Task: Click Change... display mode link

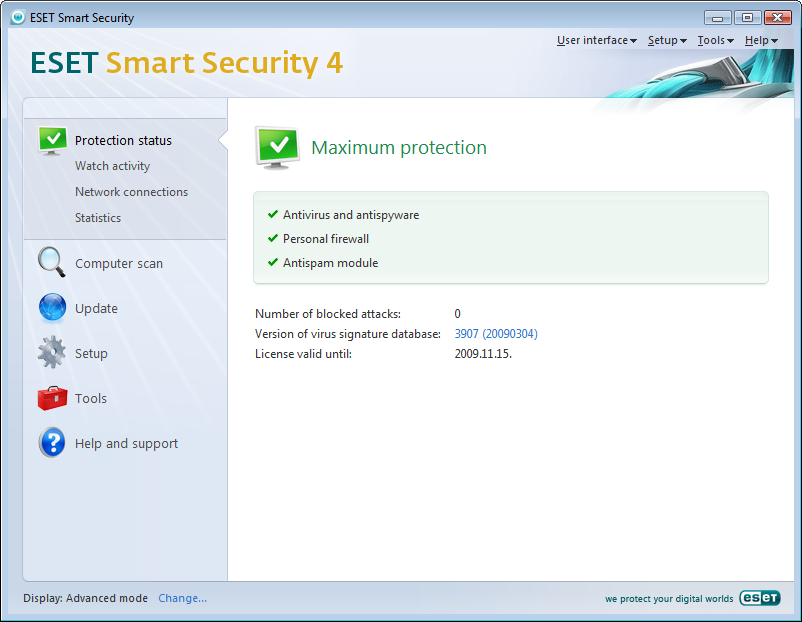Action: (x=183, y=598)
